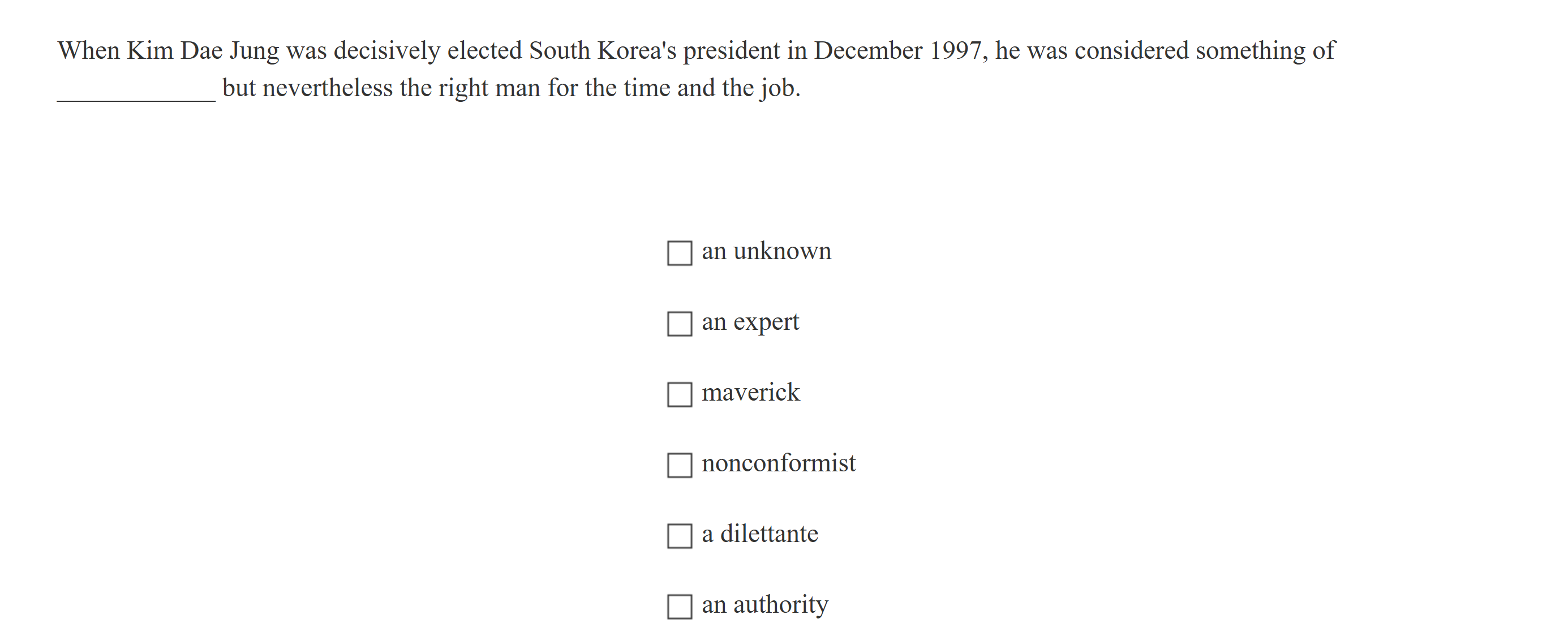Click the 'an unknown' answer label
The width and height of the screenshot is (1568, 636).
click(766, 251)
